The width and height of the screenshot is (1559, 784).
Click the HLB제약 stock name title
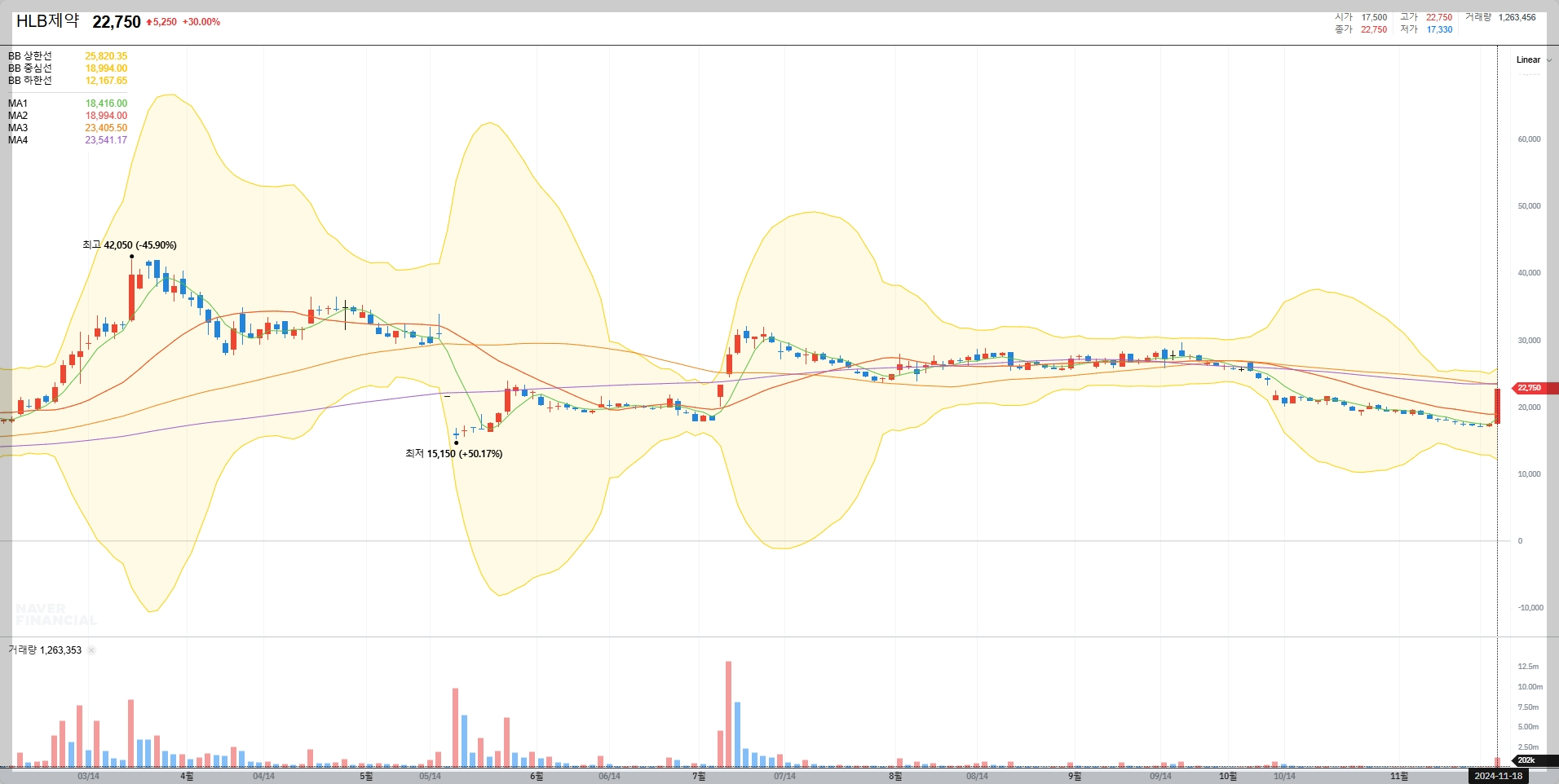point(48,21)
